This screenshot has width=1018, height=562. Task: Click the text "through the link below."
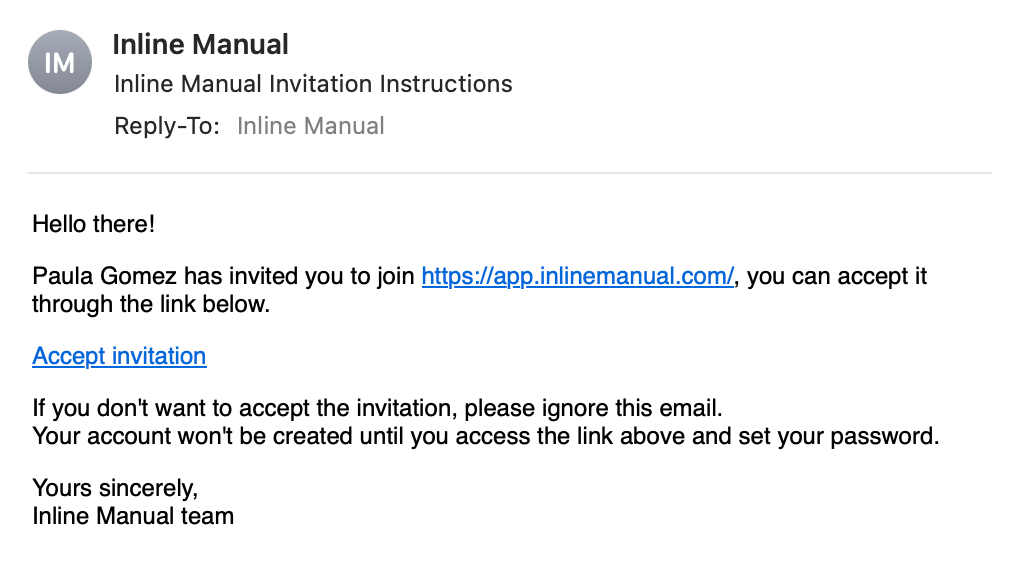click(x=151, y=304)
